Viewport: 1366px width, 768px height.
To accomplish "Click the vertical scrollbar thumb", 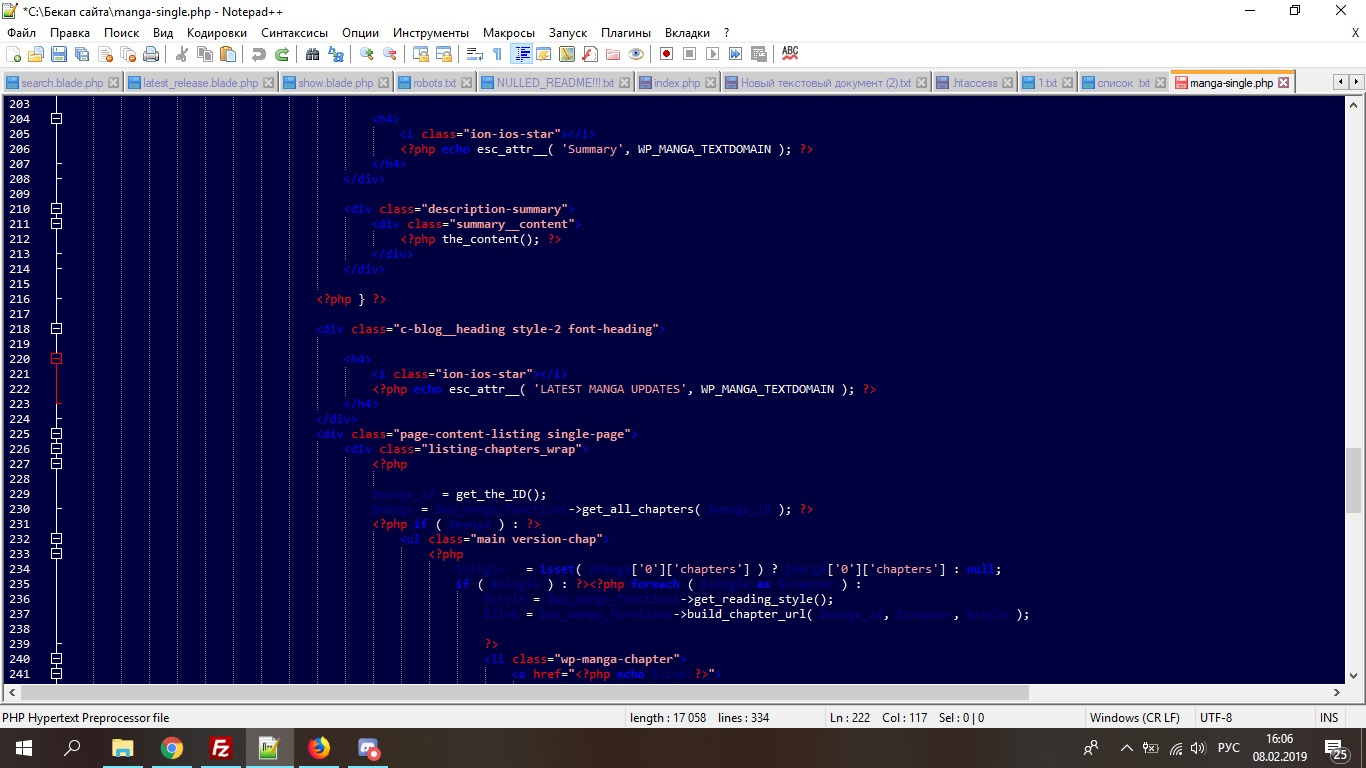I will [1353, 481].
